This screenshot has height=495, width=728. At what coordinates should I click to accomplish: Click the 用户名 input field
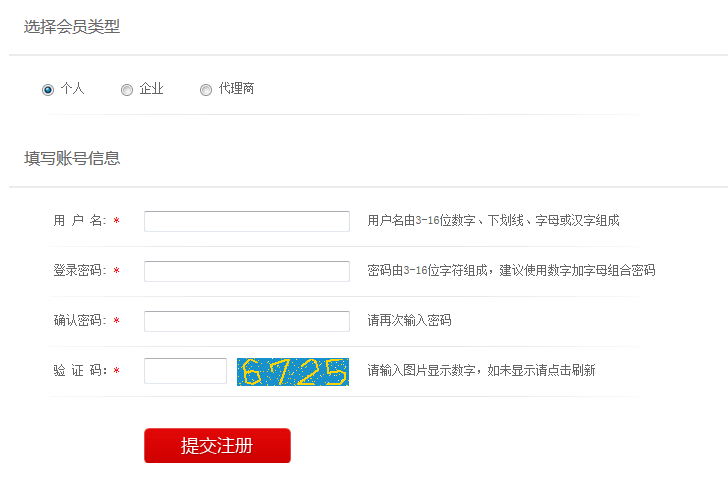[247, 221]
